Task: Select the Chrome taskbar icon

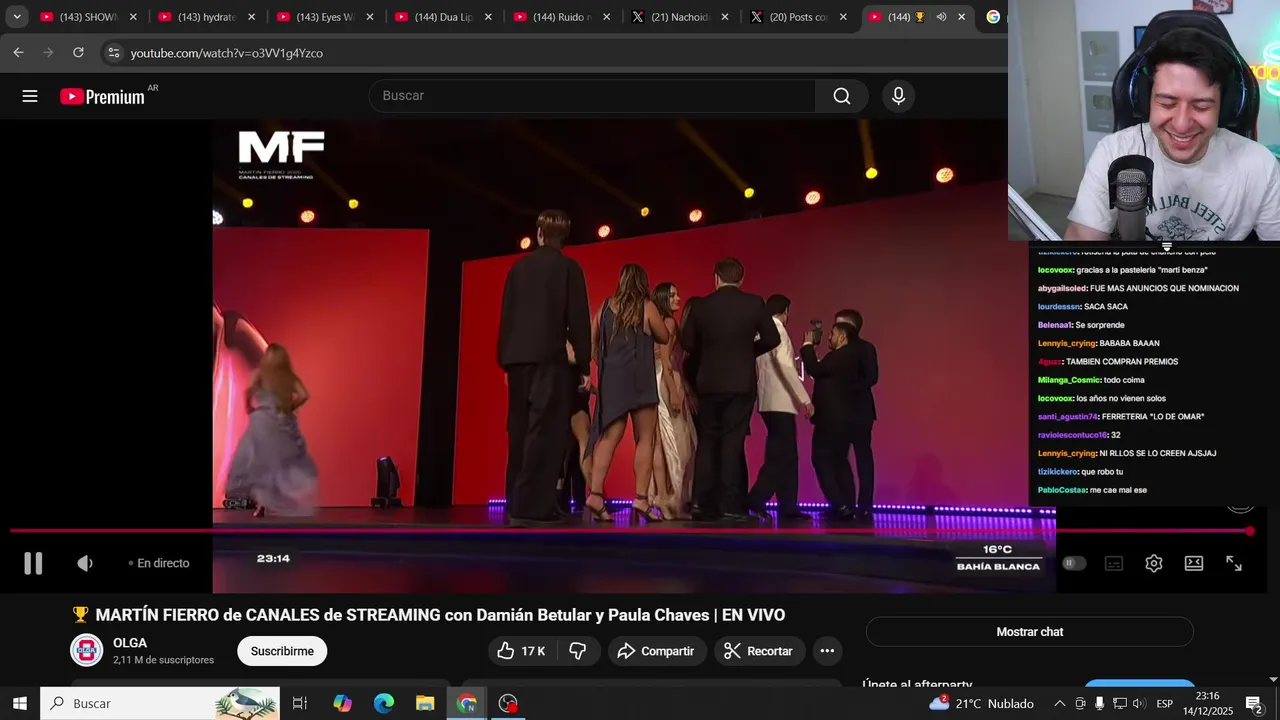Action: pos(467,704)
